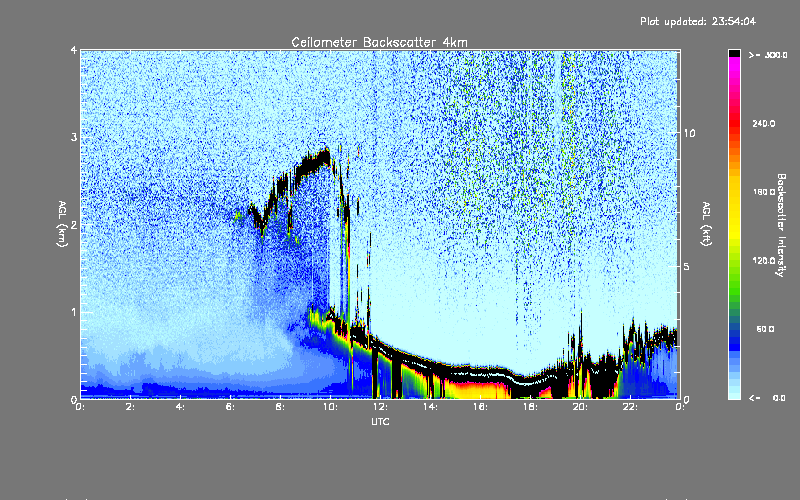The width and height of the screenshot is (800, 500).
Task: Select the '14:' tick on the UTC axis
Action: point(430,407)
